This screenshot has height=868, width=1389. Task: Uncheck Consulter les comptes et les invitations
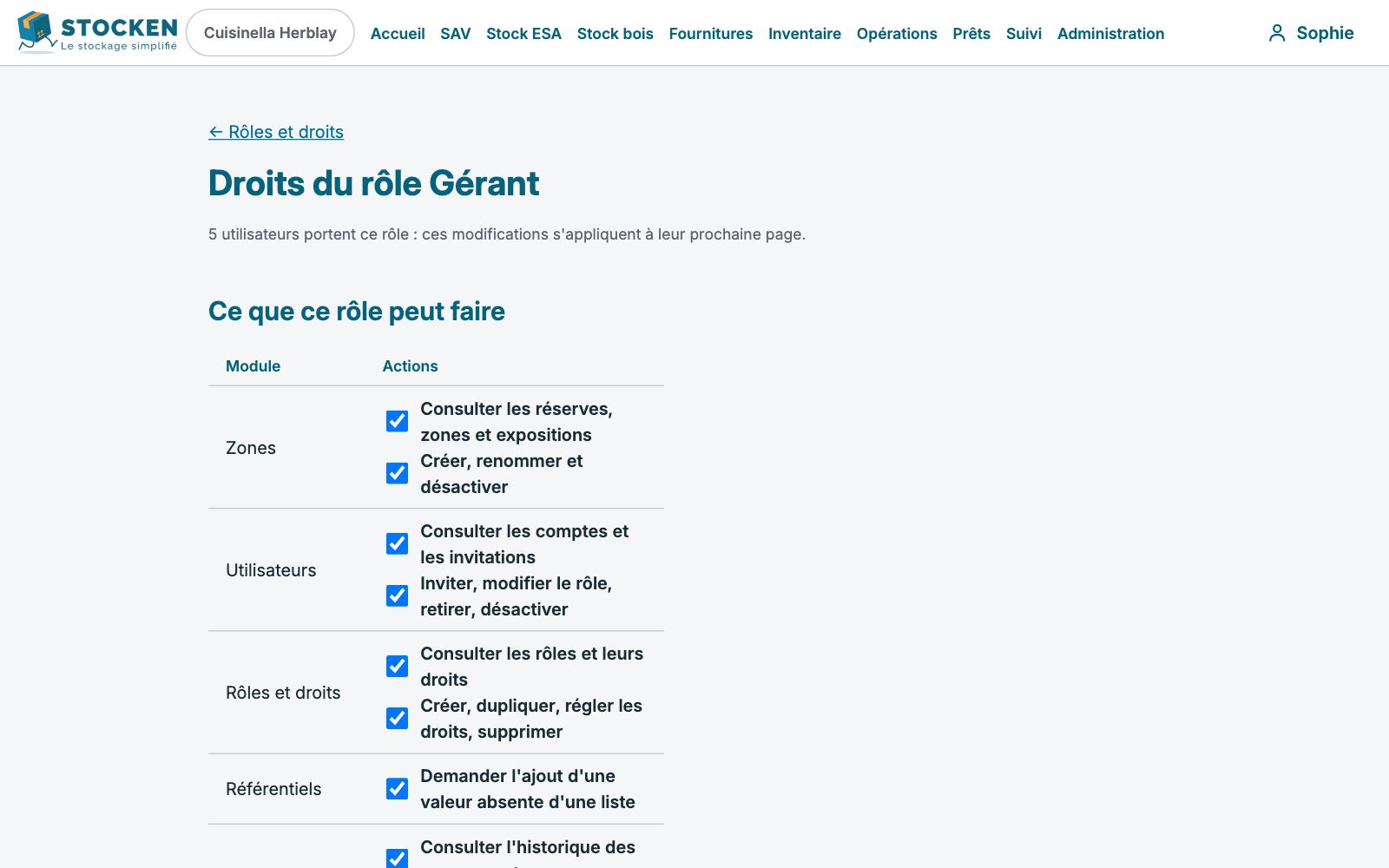[397, 543]
